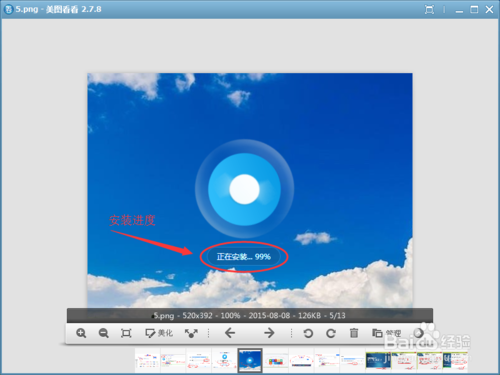Select the sixth thumbnail with colored tiles
The width and height of the screenshot is (500, 375).
tap(276, 361)
